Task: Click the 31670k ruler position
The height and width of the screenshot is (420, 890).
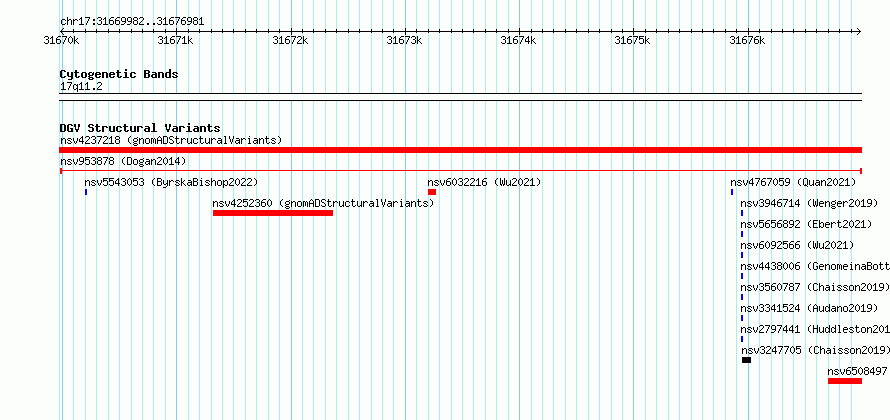Action: click(x=61, y=40)
